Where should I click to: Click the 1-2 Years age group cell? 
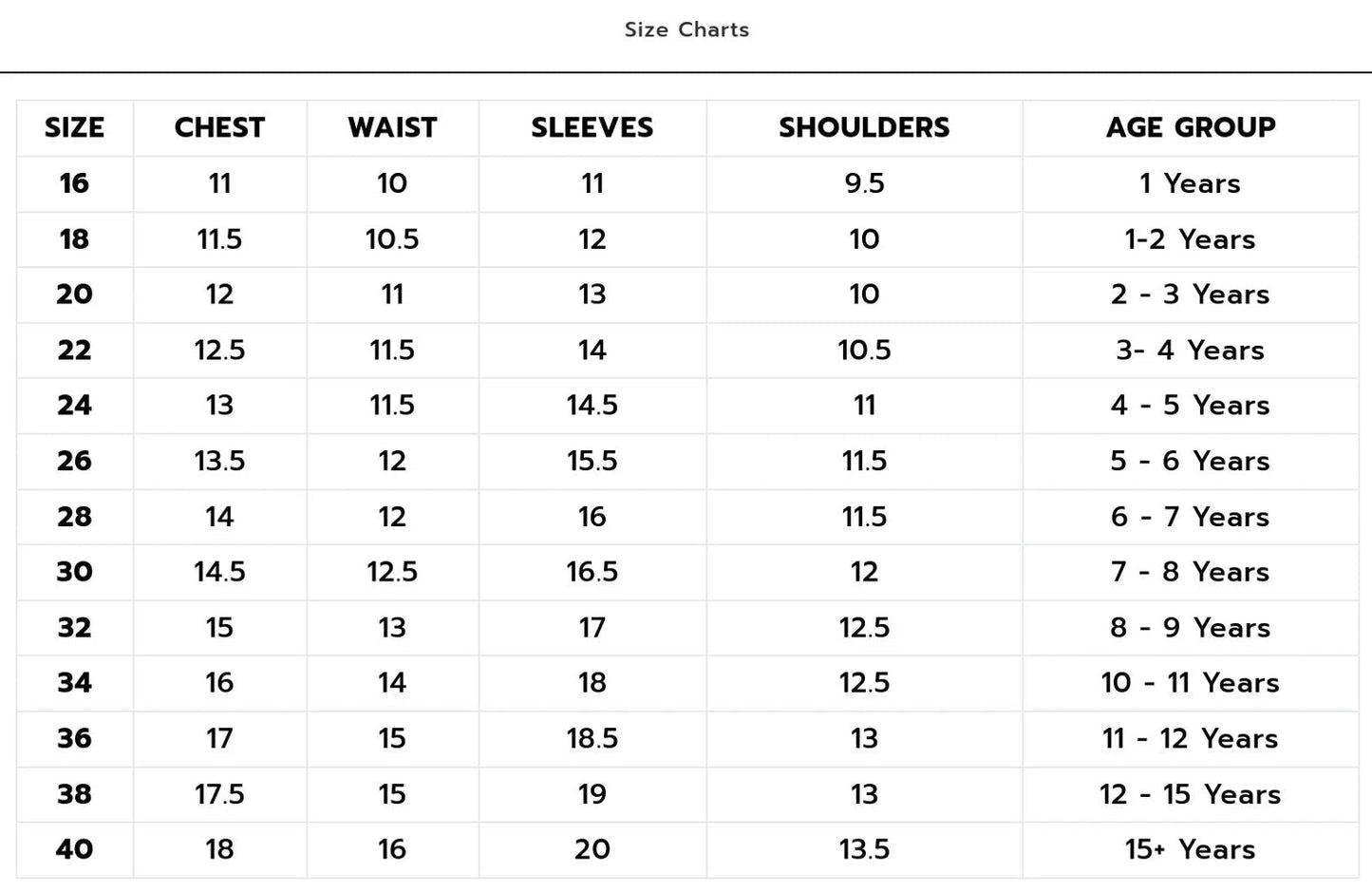[x=1191, y=239]
